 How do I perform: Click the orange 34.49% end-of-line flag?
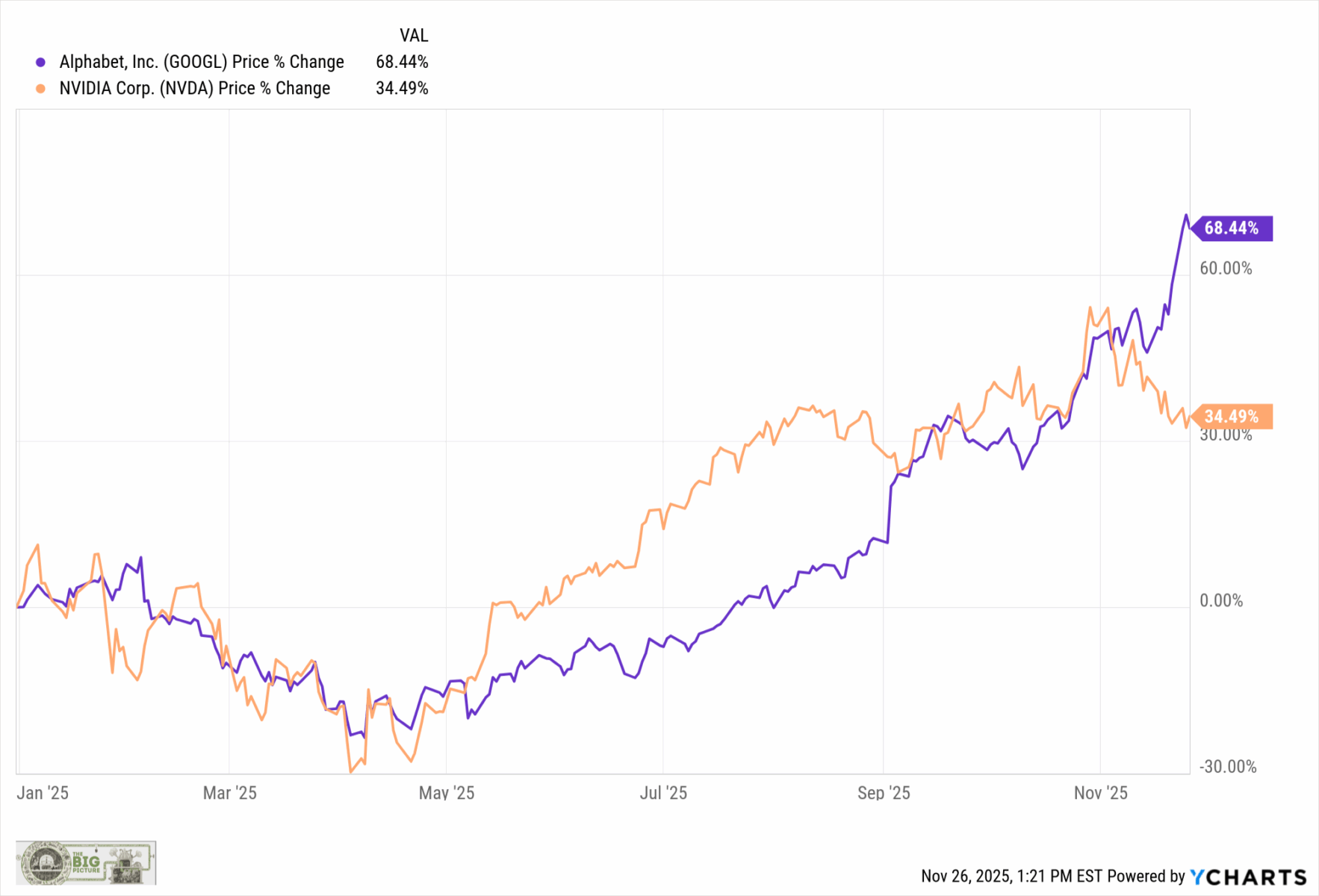tap(1232, 416)
